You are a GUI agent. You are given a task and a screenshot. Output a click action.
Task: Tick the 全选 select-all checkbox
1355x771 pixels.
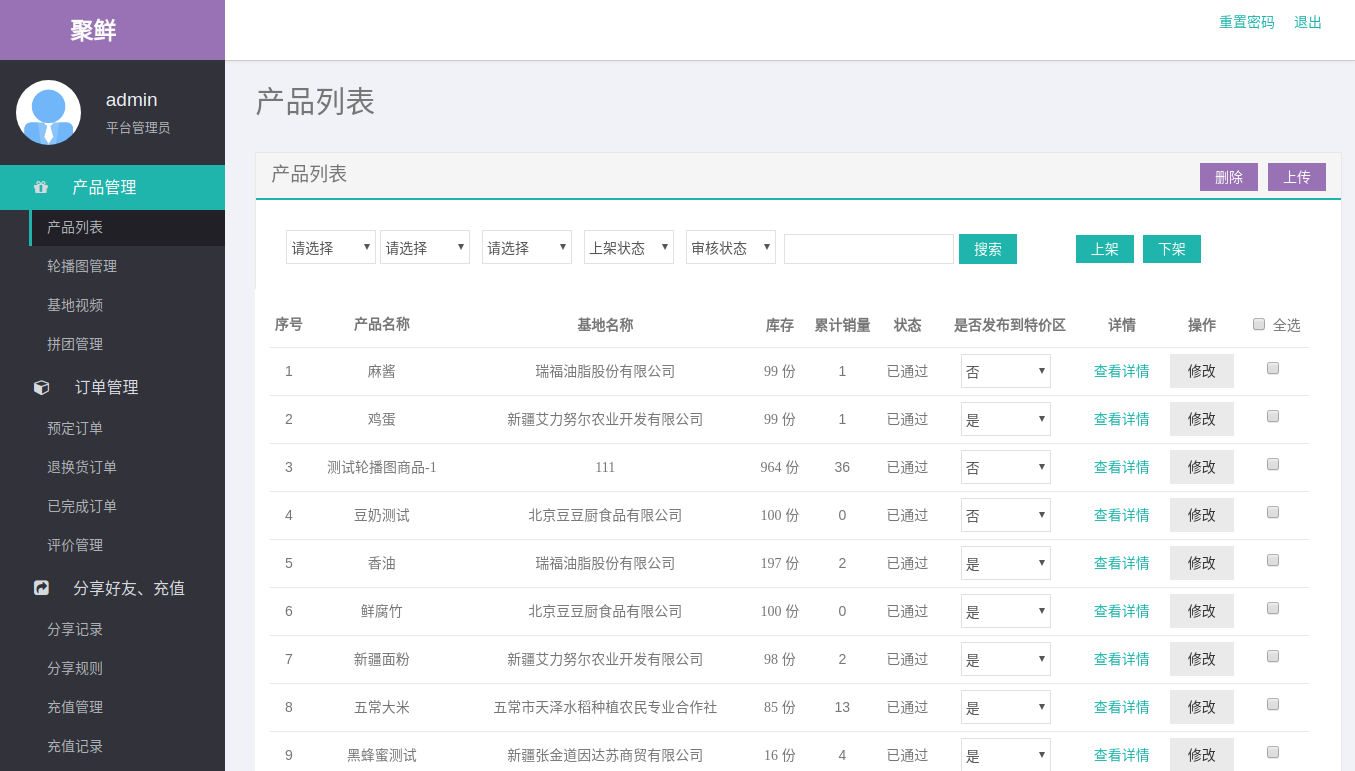(1259, 324)
